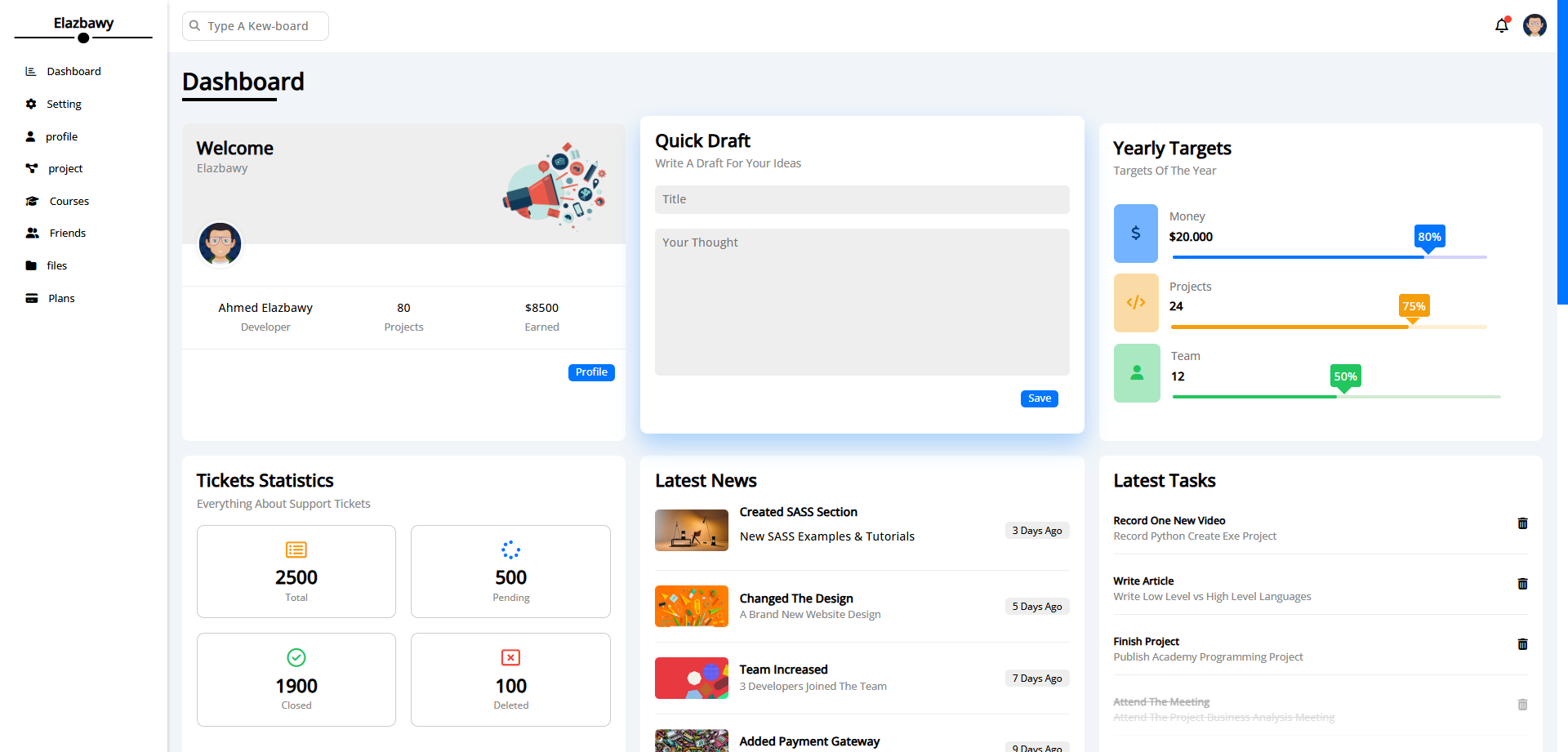Click the Changed The Design news thumbnail
This screenshot has width=1568, height=752.
pos(692,606)
